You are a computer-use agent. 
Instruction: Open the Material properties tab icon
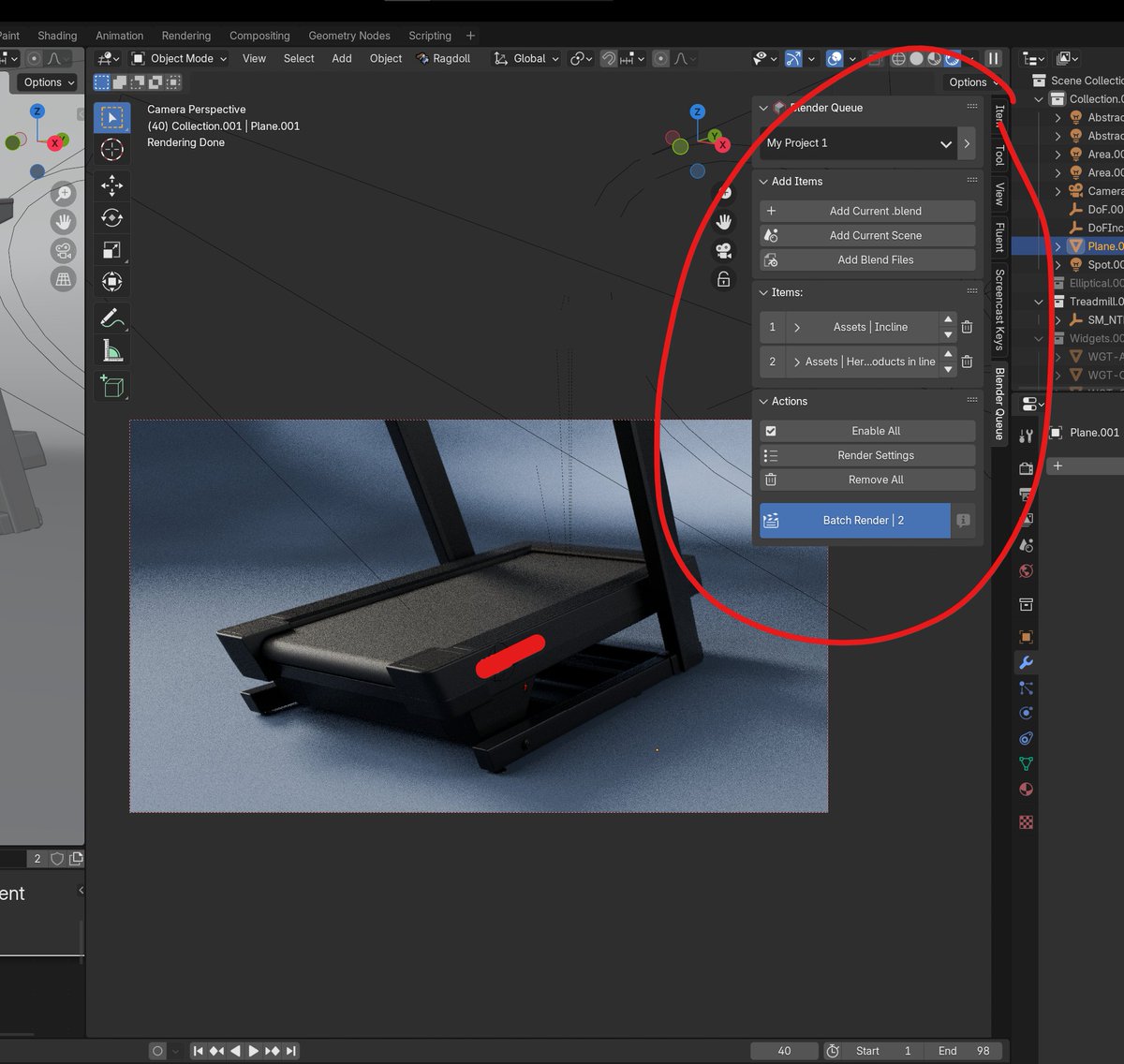(1026, 789)
